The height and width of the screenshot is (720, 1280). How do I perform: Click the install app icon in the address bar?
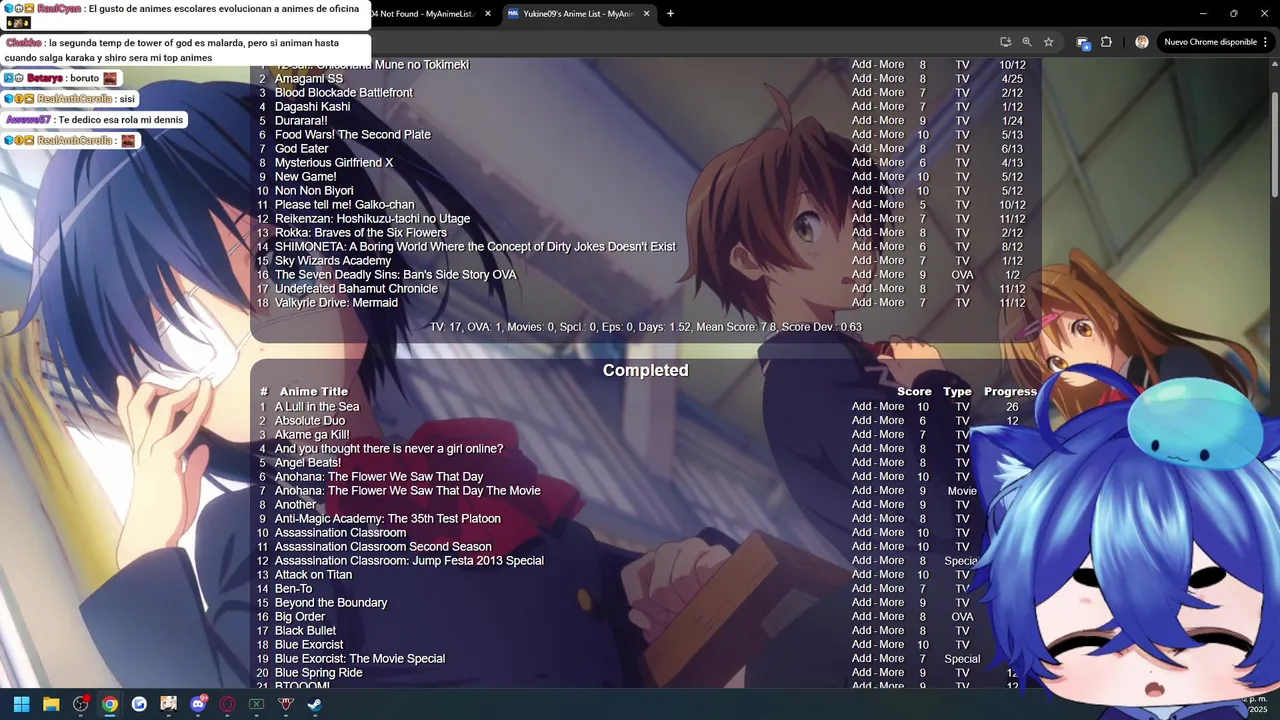tap(1005, 42)
